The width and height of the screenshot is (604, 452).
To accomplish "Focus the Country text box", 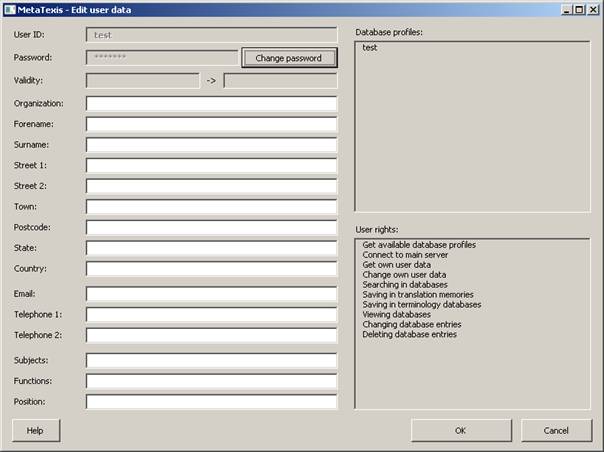I will click(x=211, y=269).
